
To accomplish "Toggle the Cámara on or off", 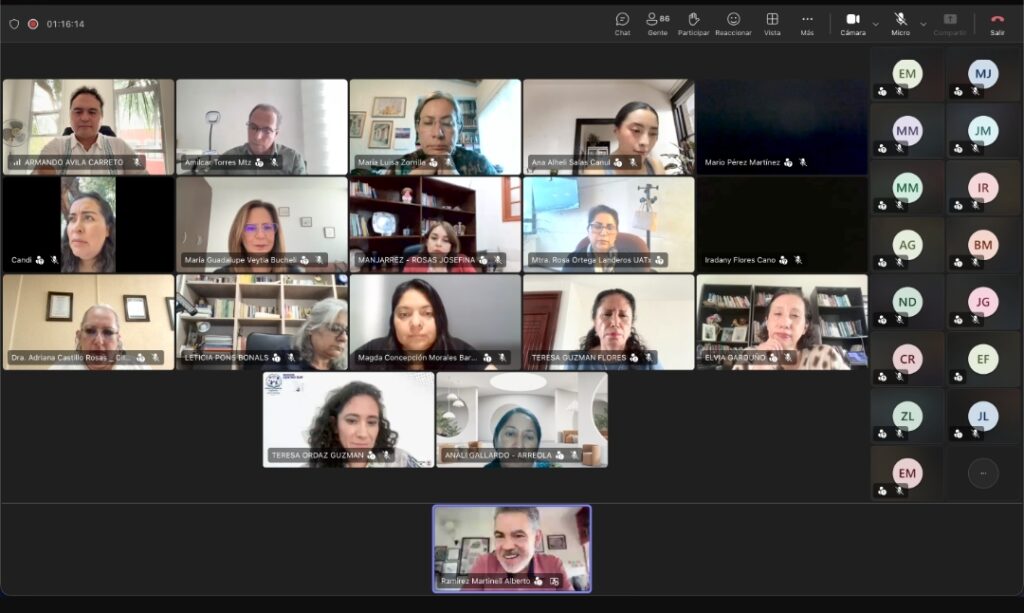I will point(853,24).
